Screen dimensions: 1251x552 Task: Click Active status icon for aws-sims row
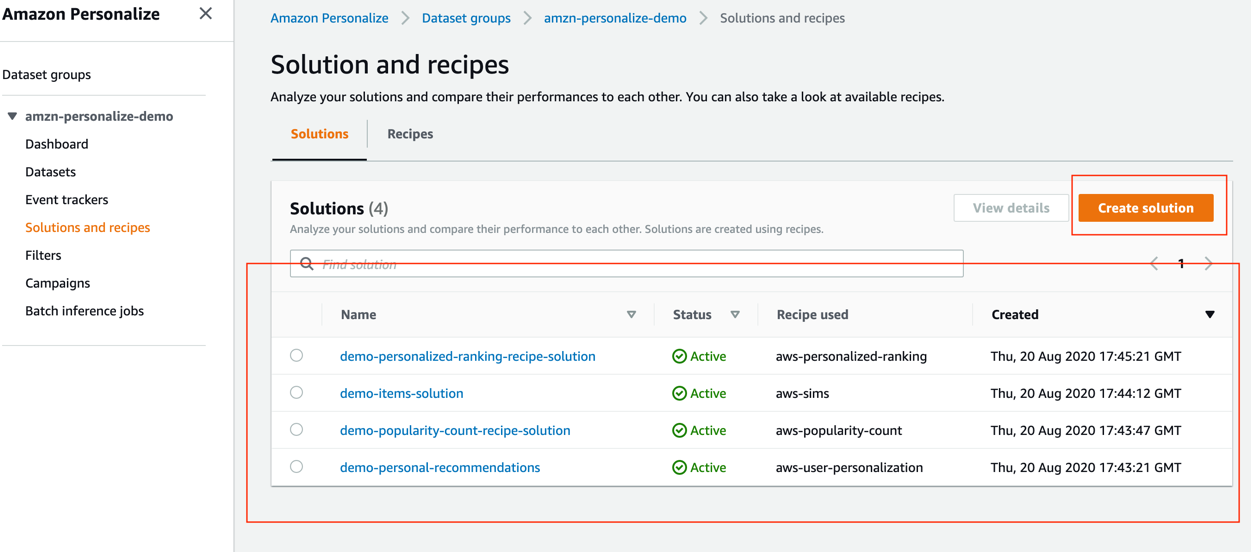coord(680,393)
